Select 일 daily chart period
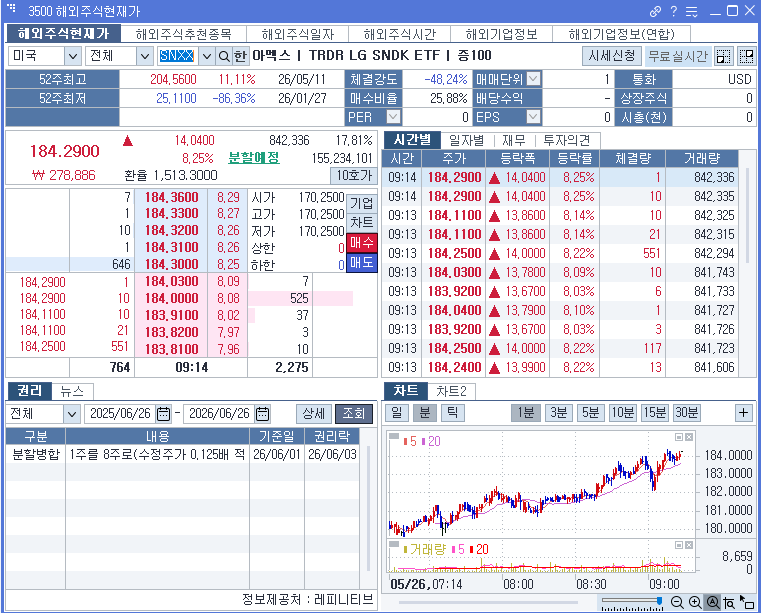This screenshot has width=761, height=613. tap(397, 413)
